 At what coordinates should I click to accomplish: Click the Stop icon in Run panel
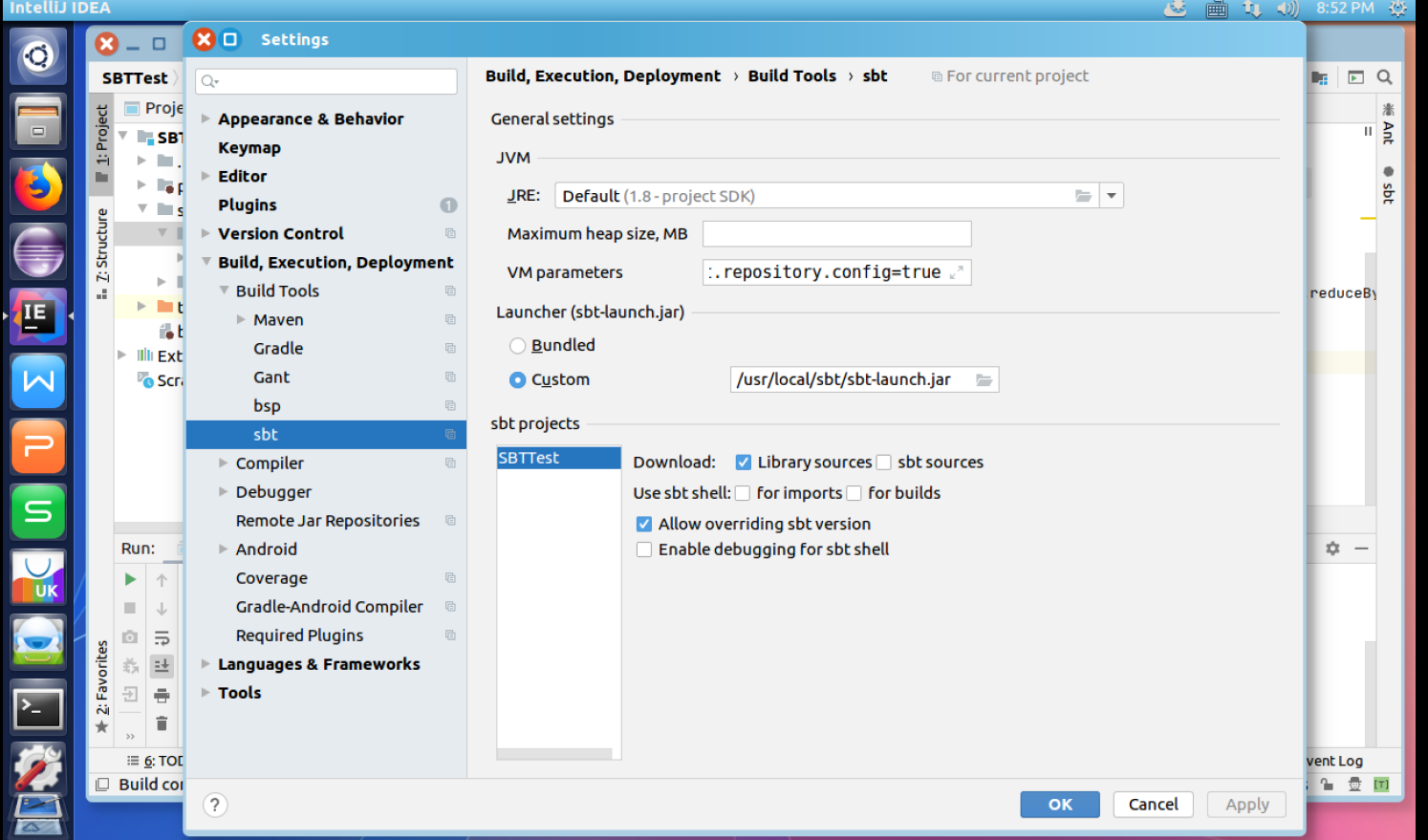pyautogui.click(x=130, y=608)
